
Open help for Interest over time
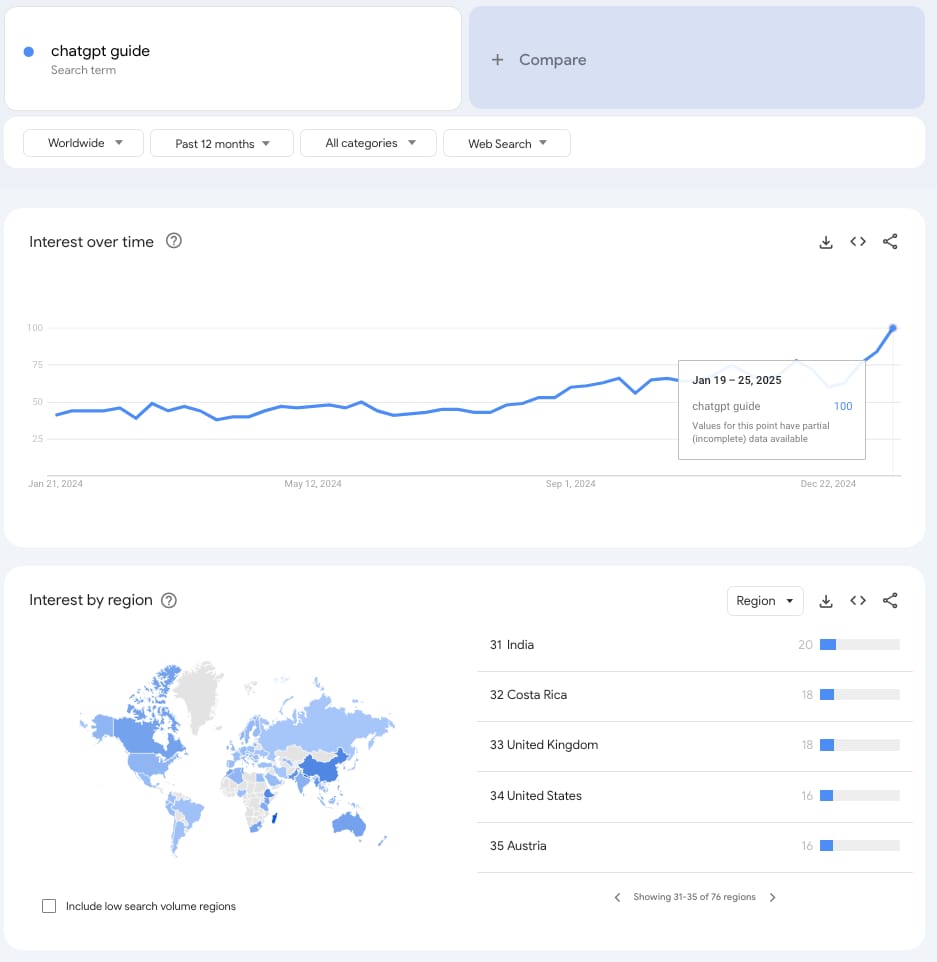pos(174,241)
